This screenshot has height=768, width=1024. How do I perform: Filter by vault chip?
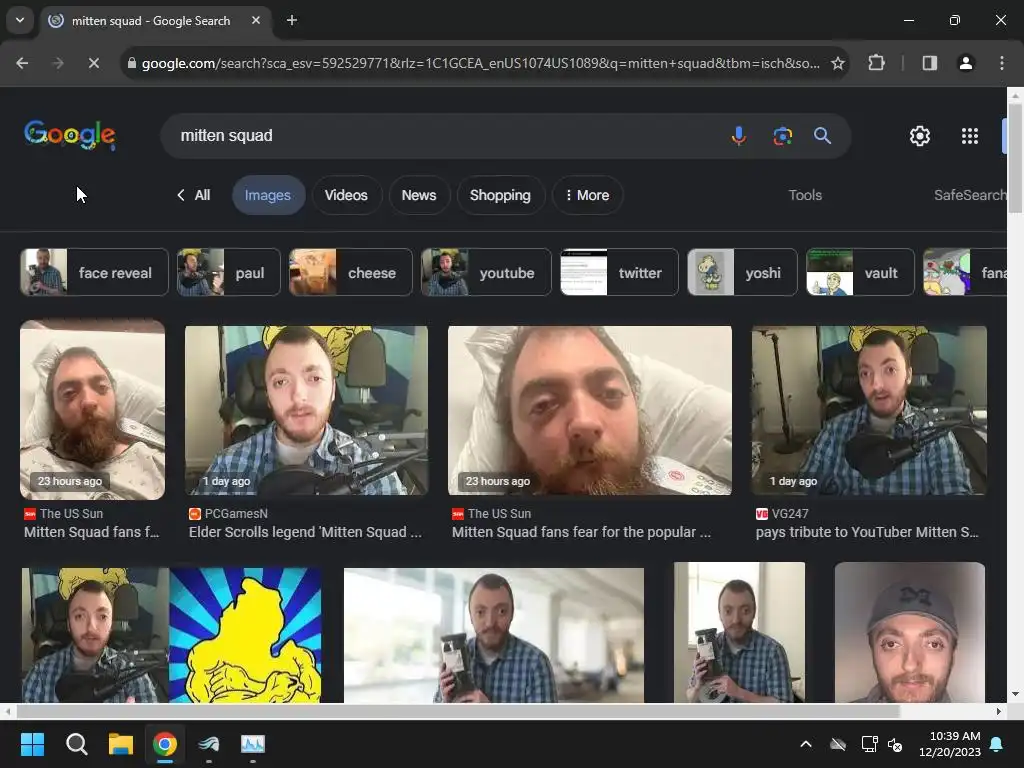click(x=860, y=272)
